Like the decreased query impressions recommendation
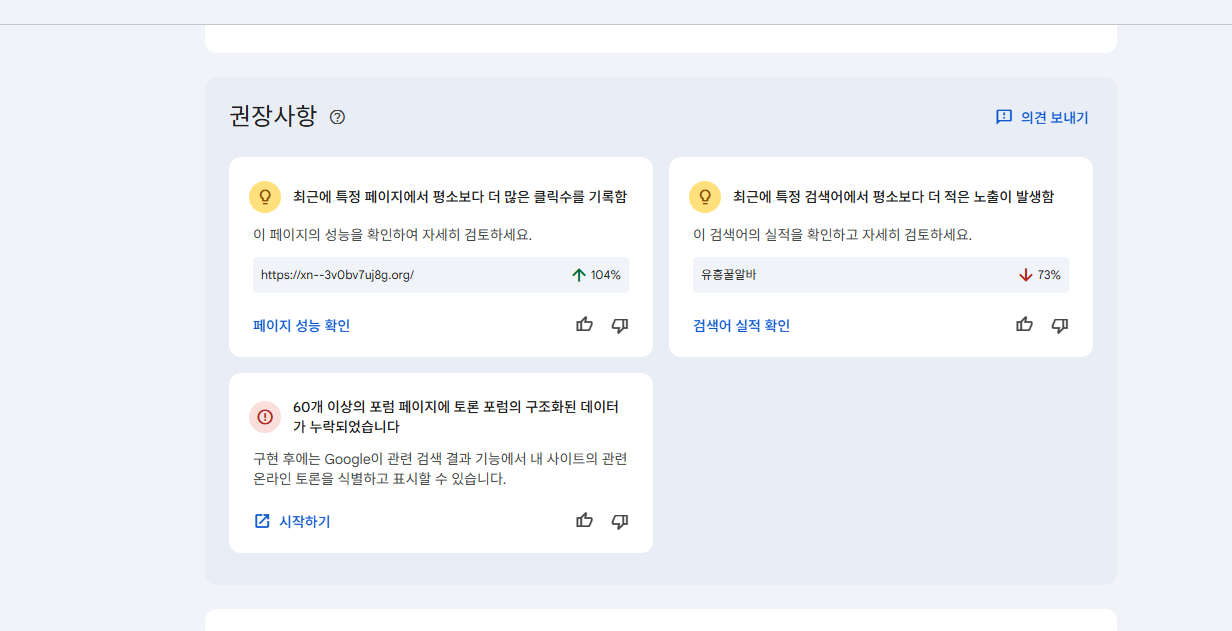 coord(1025,325)
